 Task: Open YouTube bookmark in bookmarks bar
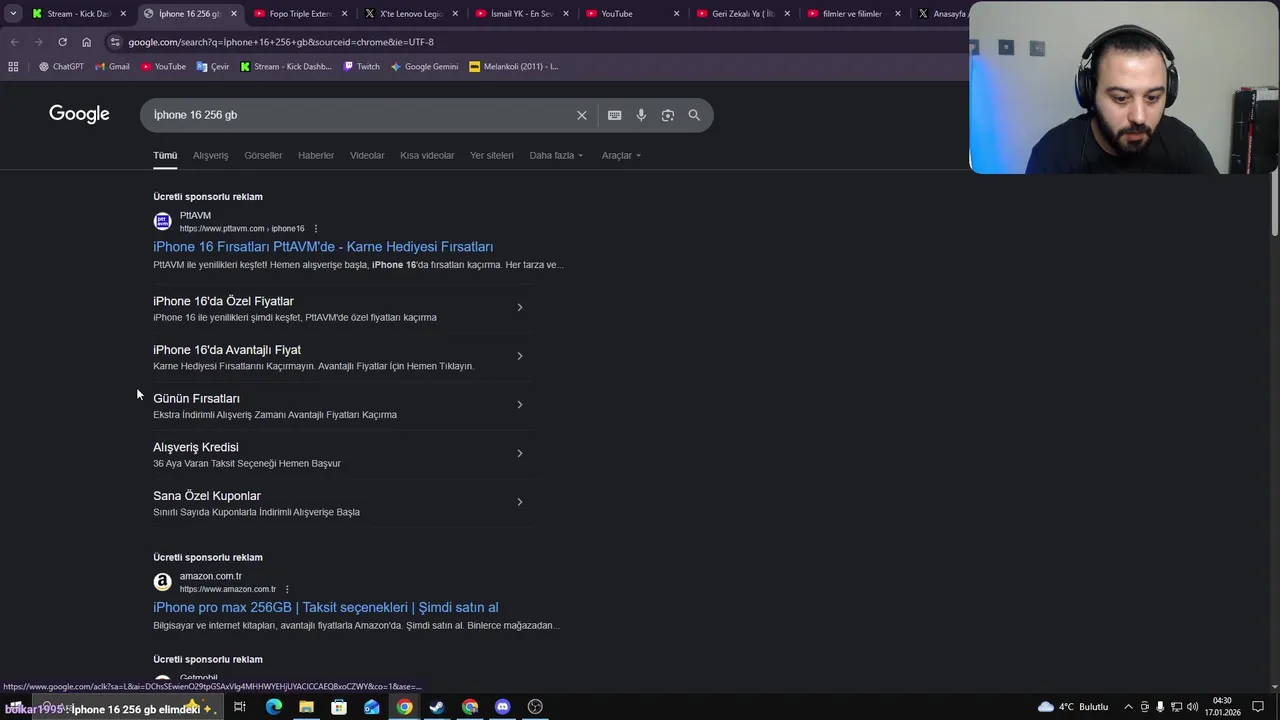pos(163,67)
